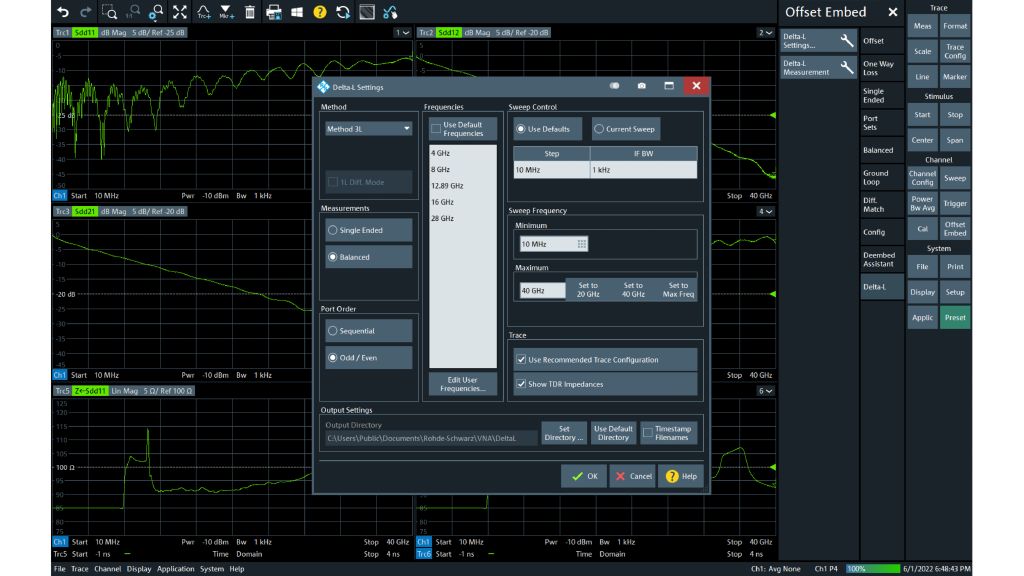
Task: Click the Undo icon in the toolbar
Action: [63, 13]
